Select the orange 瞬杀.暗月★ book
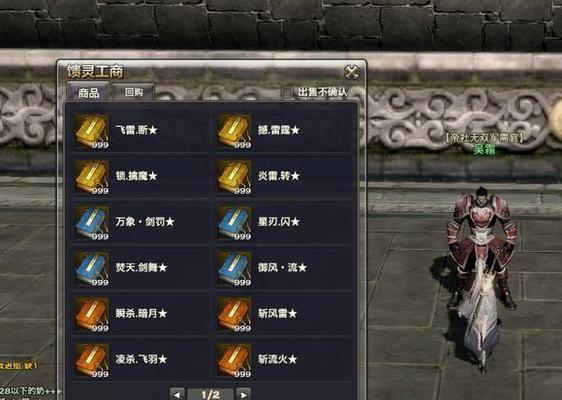Image resolution: width=562 pixels, height=400 pixels. (x=92, y=314)
